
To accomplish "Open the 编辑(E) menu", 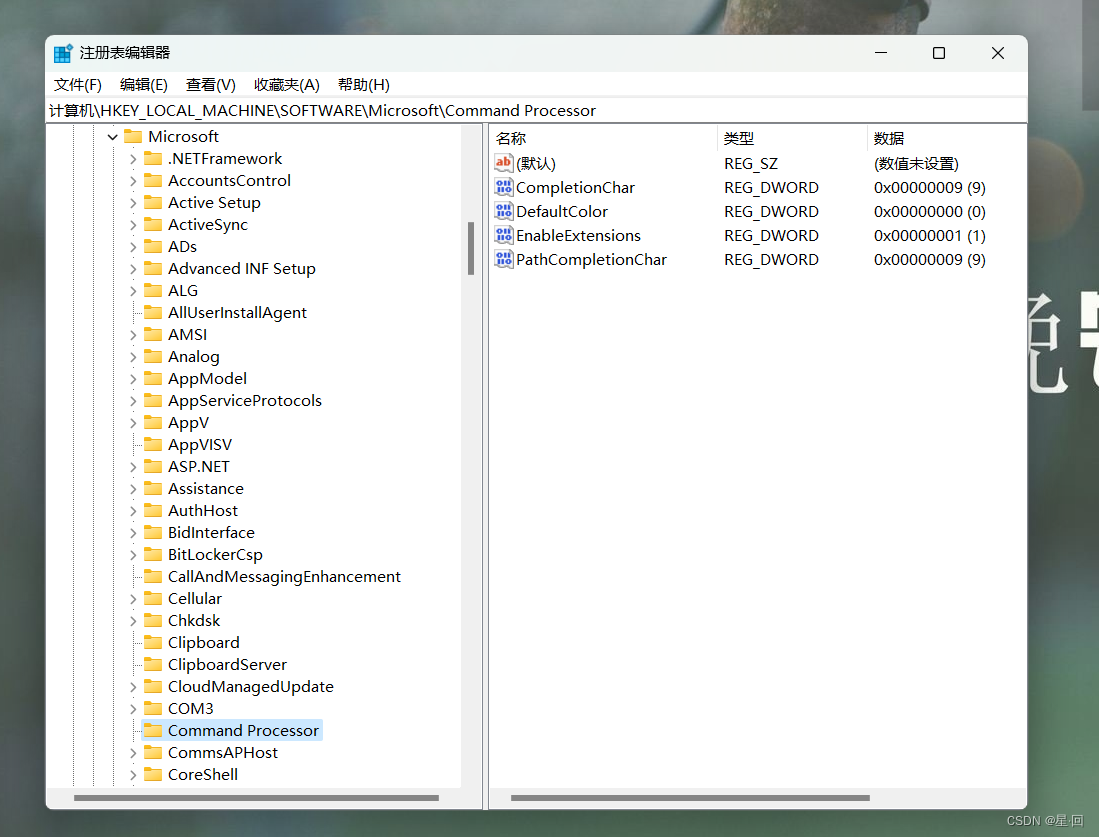I will [144, 85].
